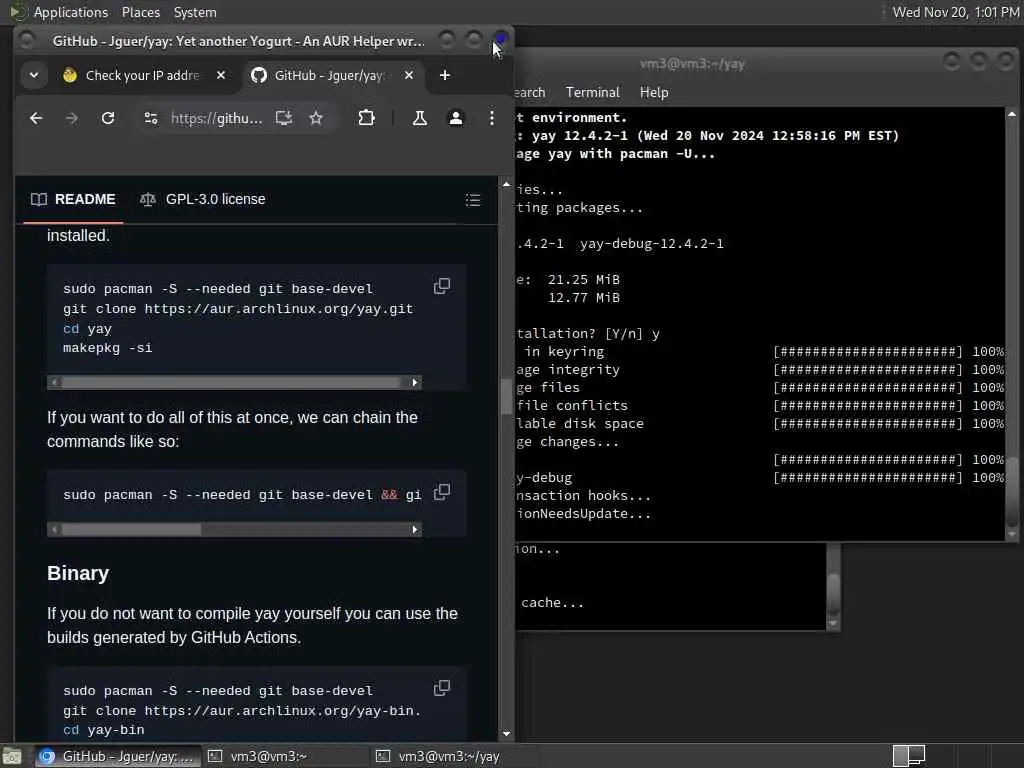Click the terminal window scrollbar thumb
The height and width of the screenshot is (768, 1024).
coord(1012,491)
